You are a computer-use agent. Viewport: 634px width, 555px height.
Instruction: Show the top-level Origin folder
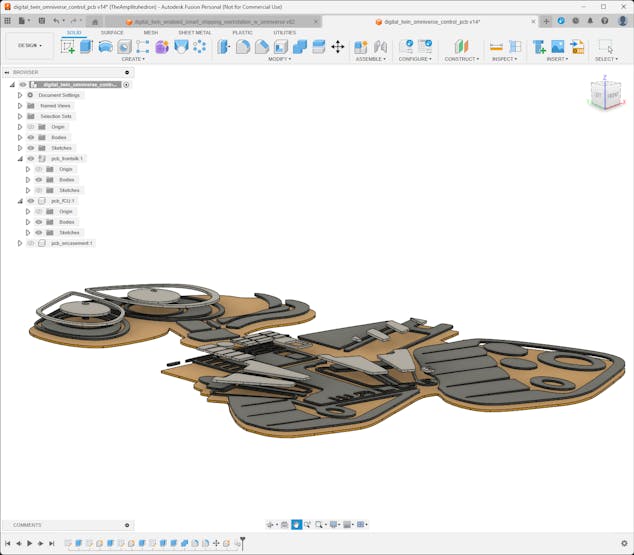click(x=30, y=127)
